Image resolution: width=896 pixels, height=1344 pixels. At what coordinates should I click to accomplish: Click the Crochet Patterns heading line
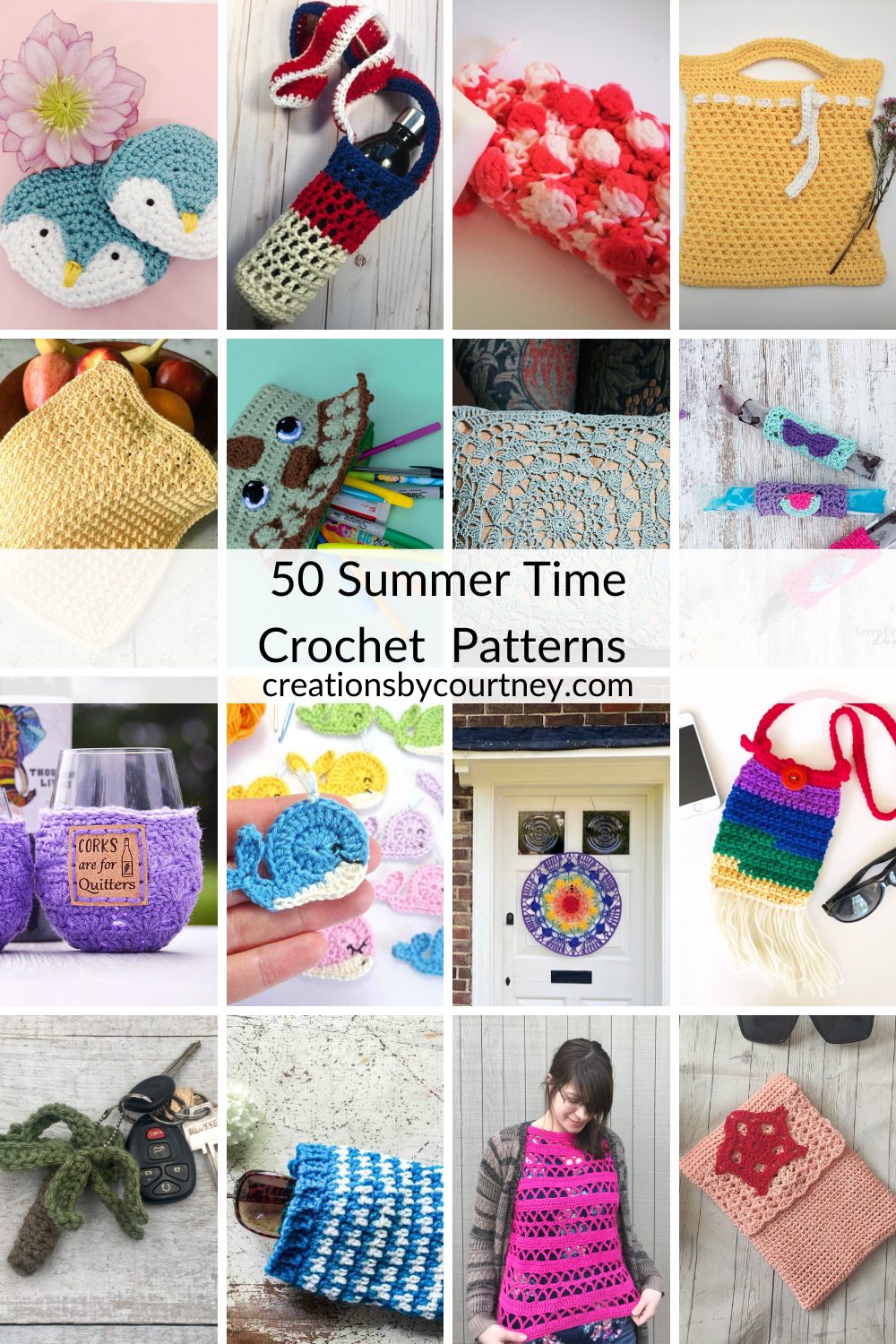(x=442, y=645)
